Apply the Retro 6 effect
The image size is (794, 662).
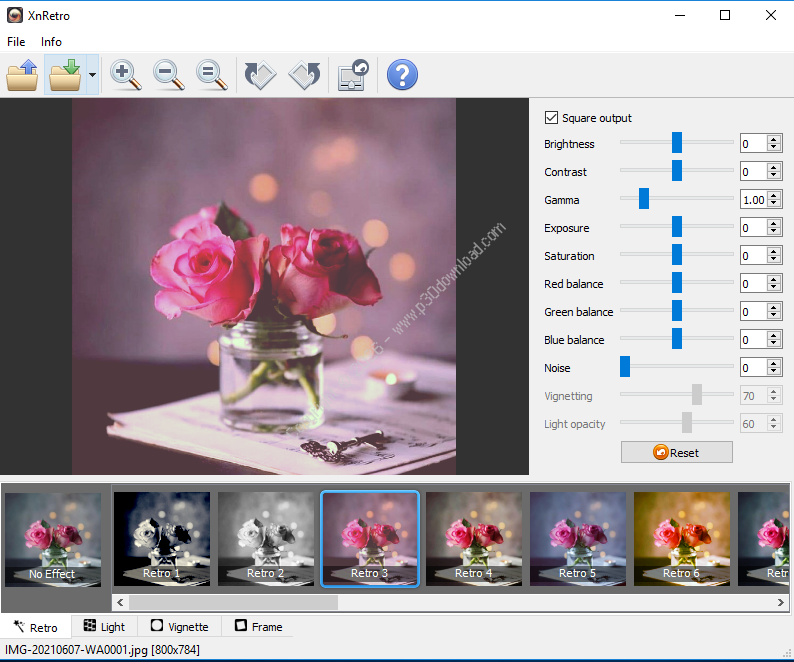682,539
